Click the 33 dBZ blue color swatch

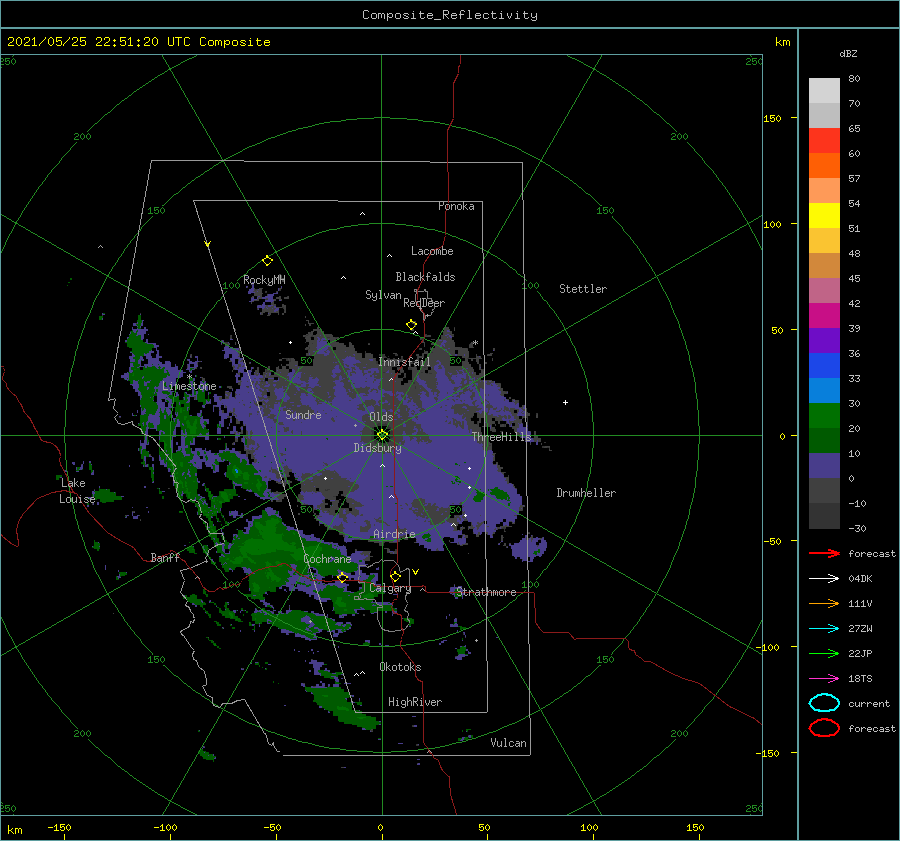824,390
